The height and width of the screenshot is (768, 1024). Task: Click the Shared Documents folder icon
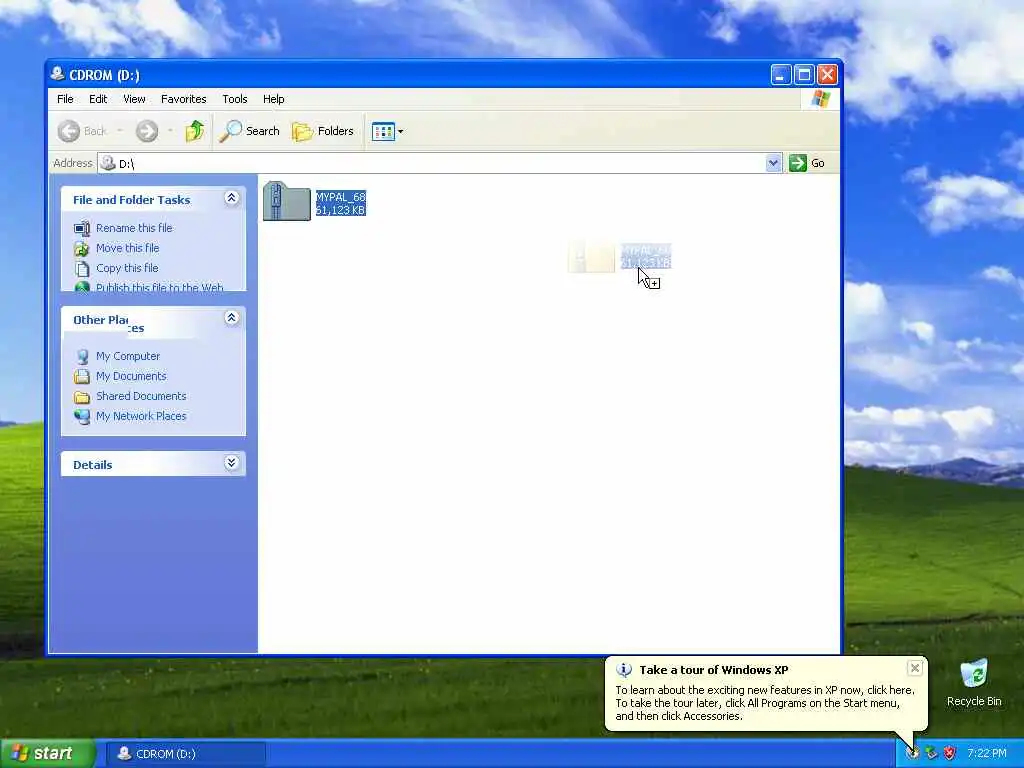(x=82, y=396)
